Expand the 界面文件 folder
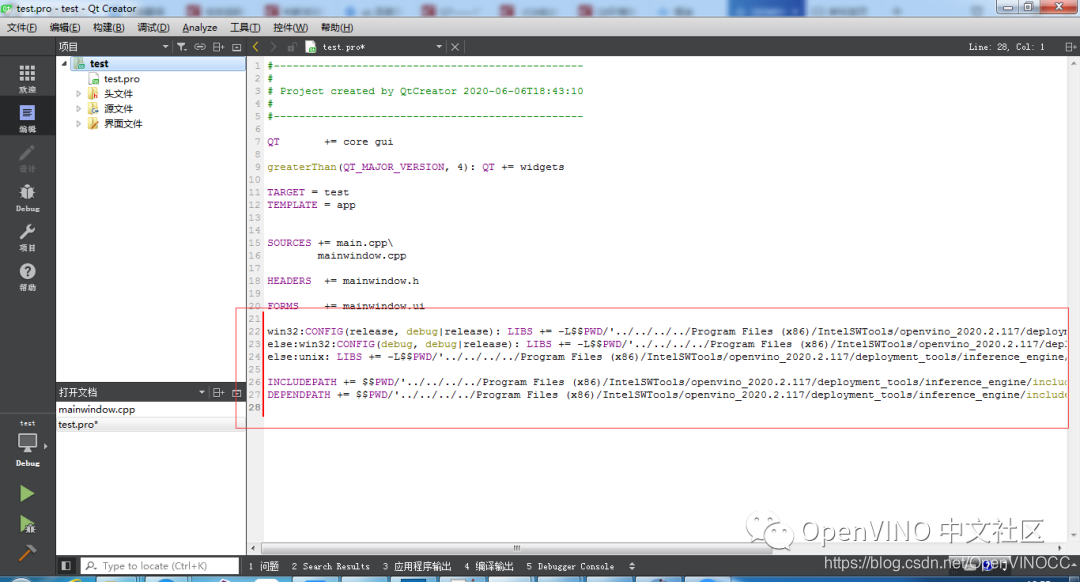1080x582 pixels. [x=79, y=124]
